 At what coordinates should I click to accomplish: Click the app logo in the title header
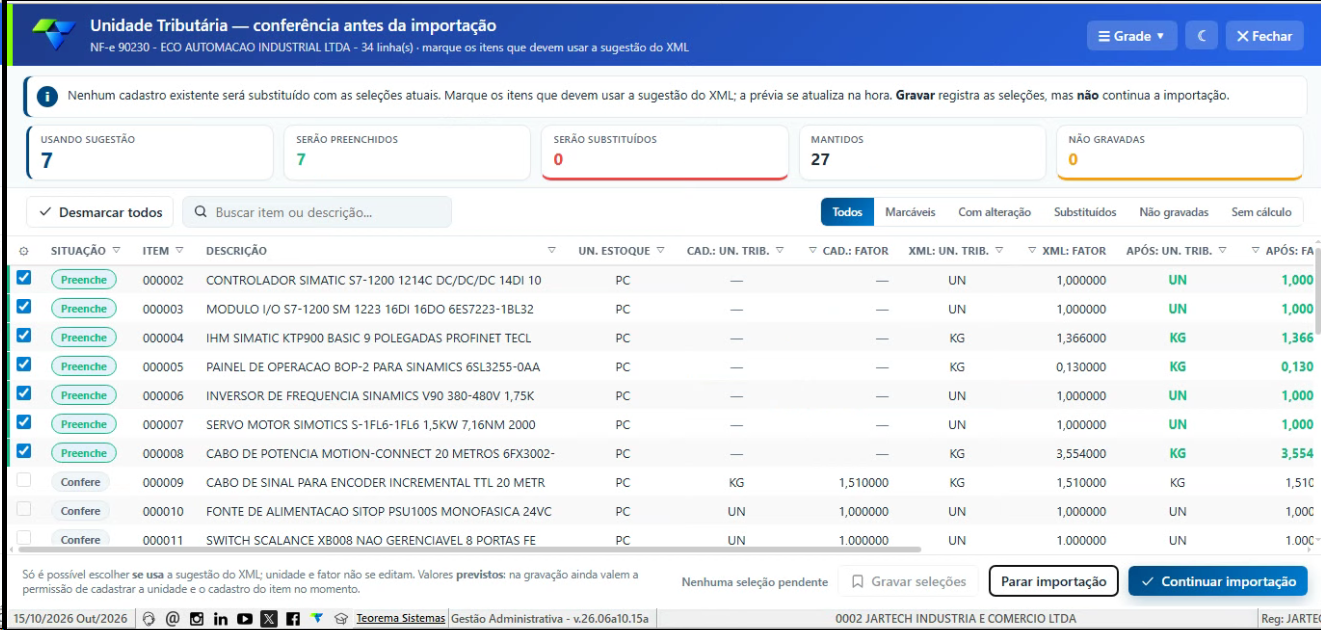54,34
